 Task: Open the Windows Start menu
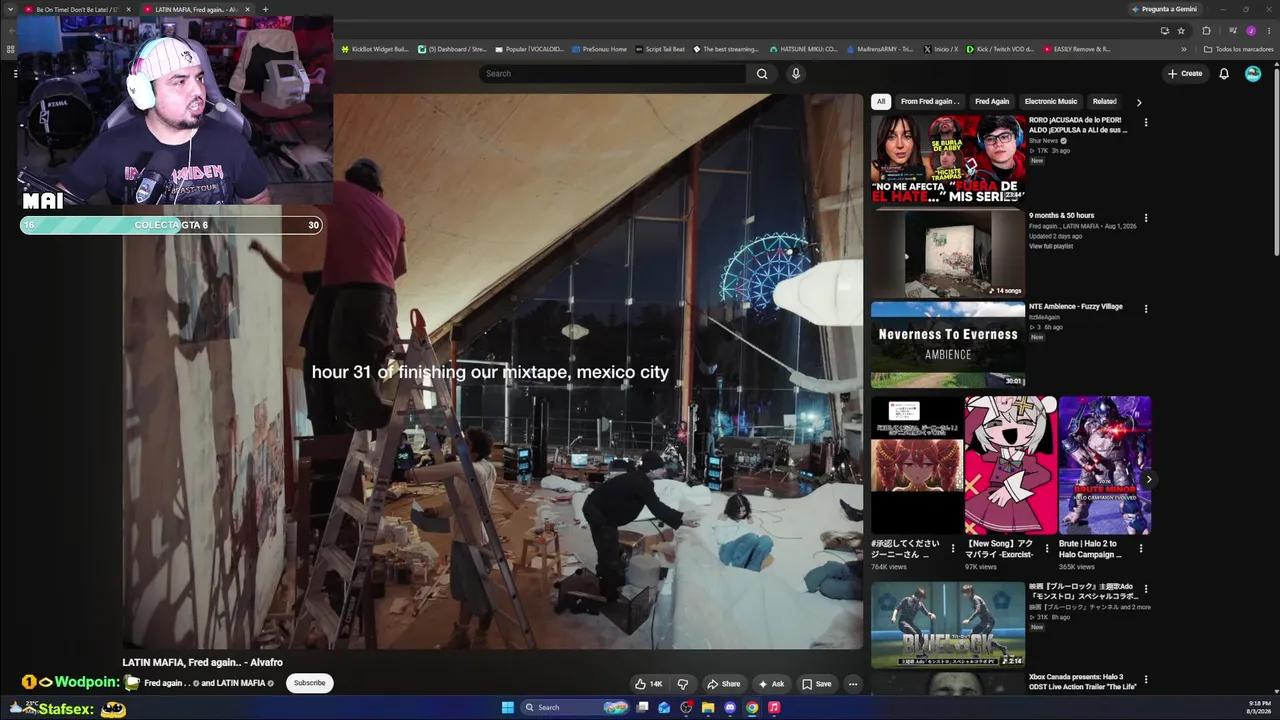(507, 707)
